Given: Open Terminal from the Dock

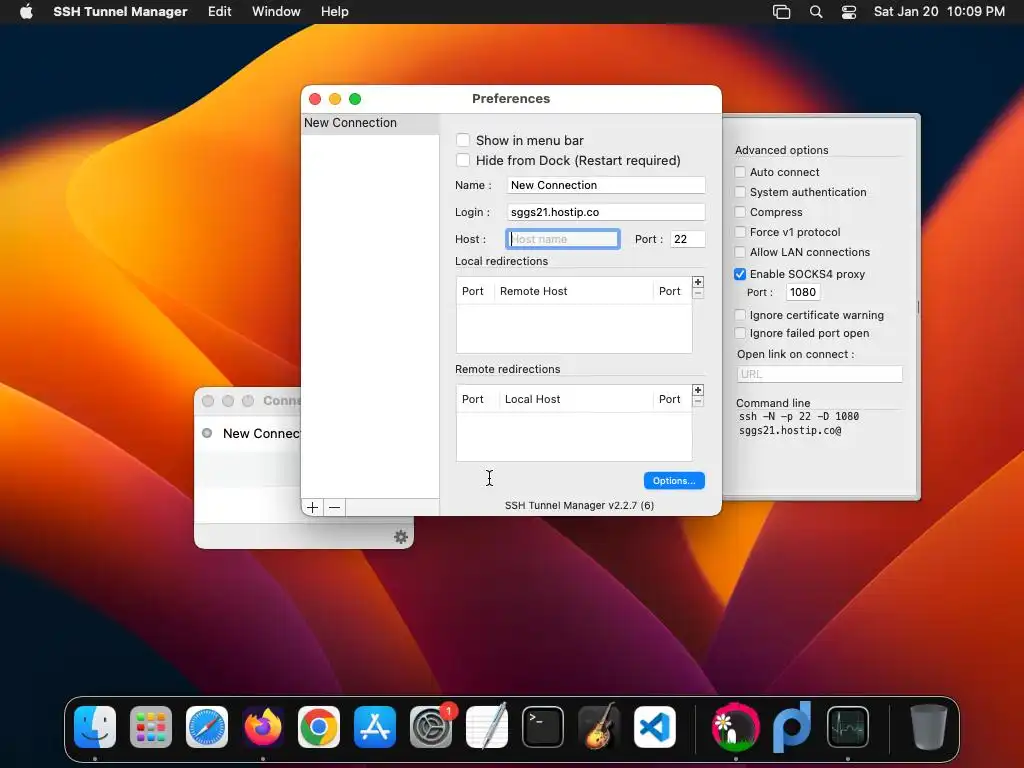Looking at the screenshot, I should pos(543,727).
